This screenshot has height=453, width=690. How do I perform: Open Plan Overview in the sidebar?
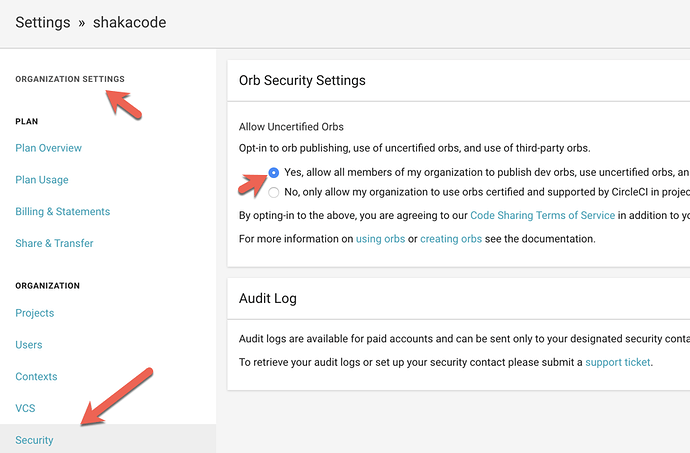tap(48, 148)
